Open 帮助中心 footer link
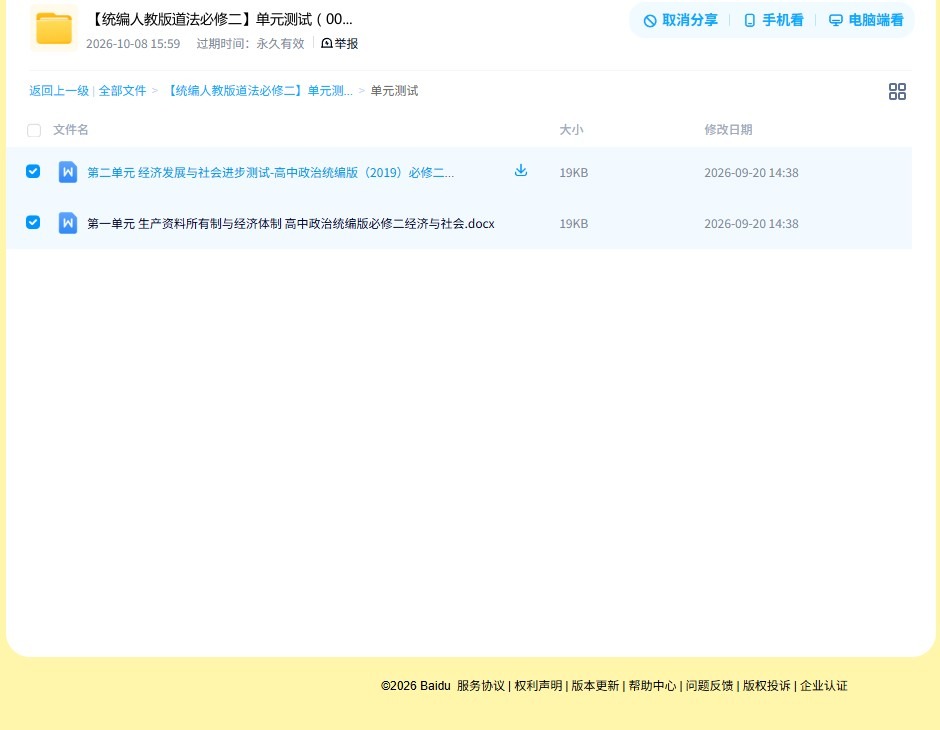Image resolution: width=940 pixels, height=730 pixels. (652, 686)
